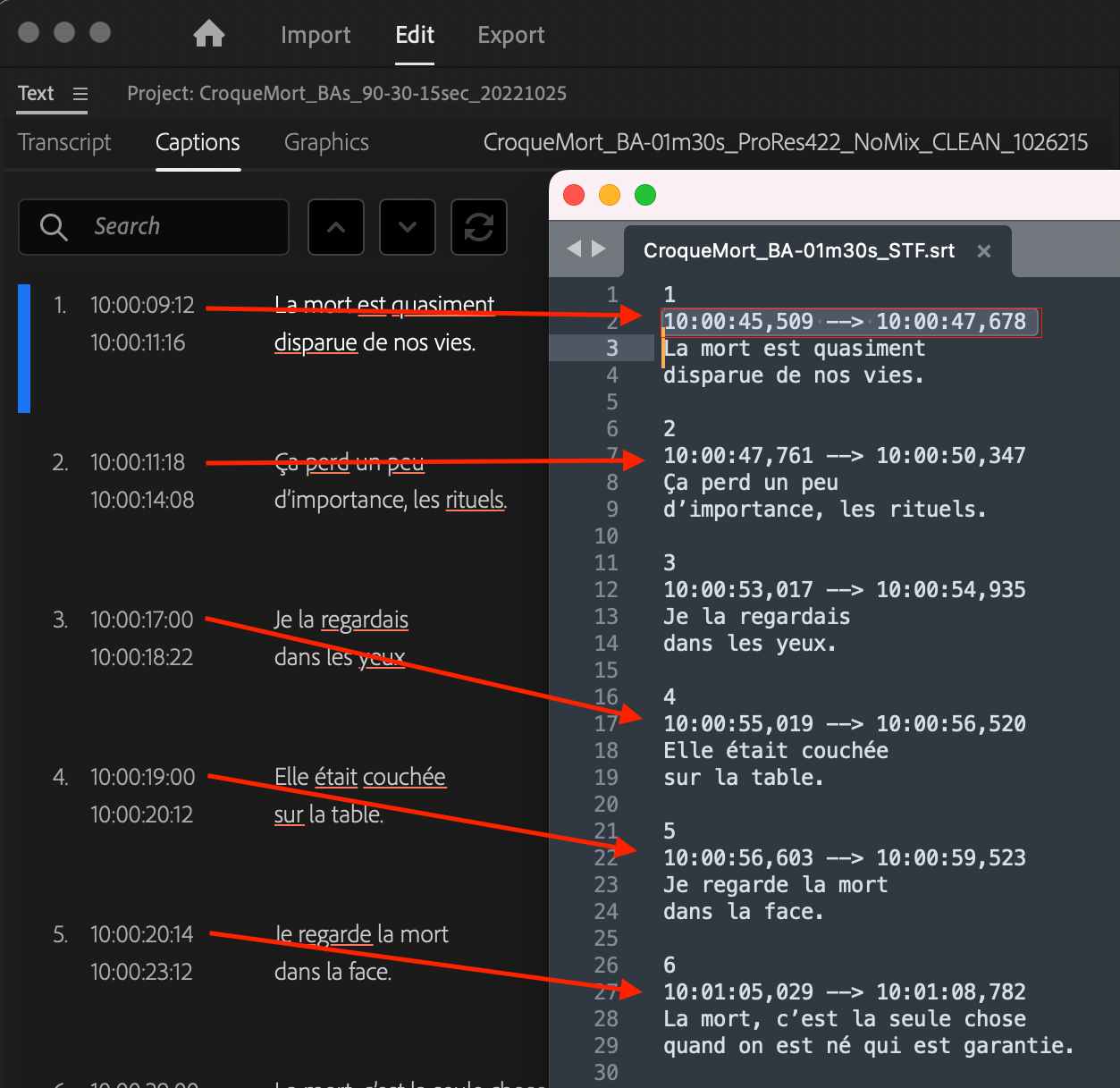Click the Home icon in the header
Viewport: 1120px width, 1088px height.
[208, 33]
